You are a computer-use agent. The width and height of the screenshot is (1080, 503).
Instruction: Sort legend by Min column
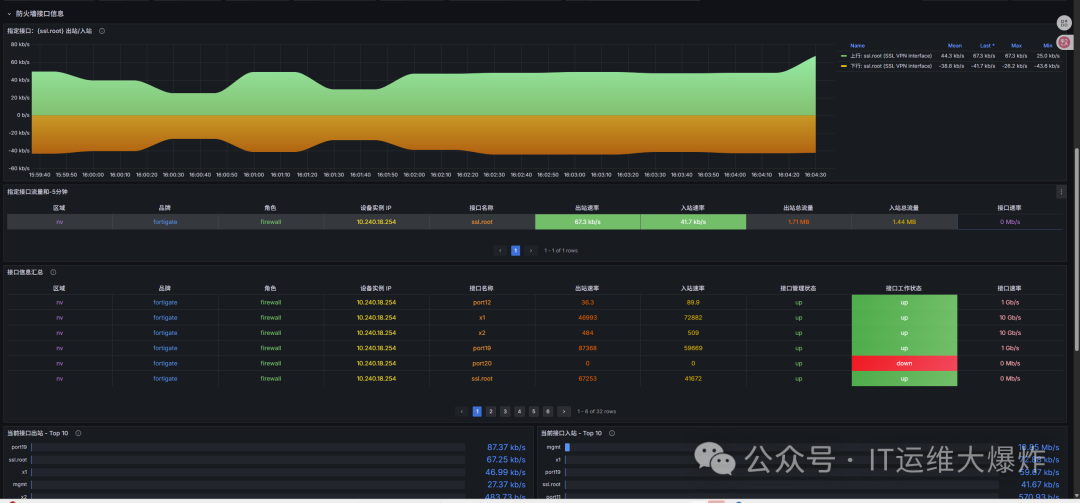(1048, 45)
